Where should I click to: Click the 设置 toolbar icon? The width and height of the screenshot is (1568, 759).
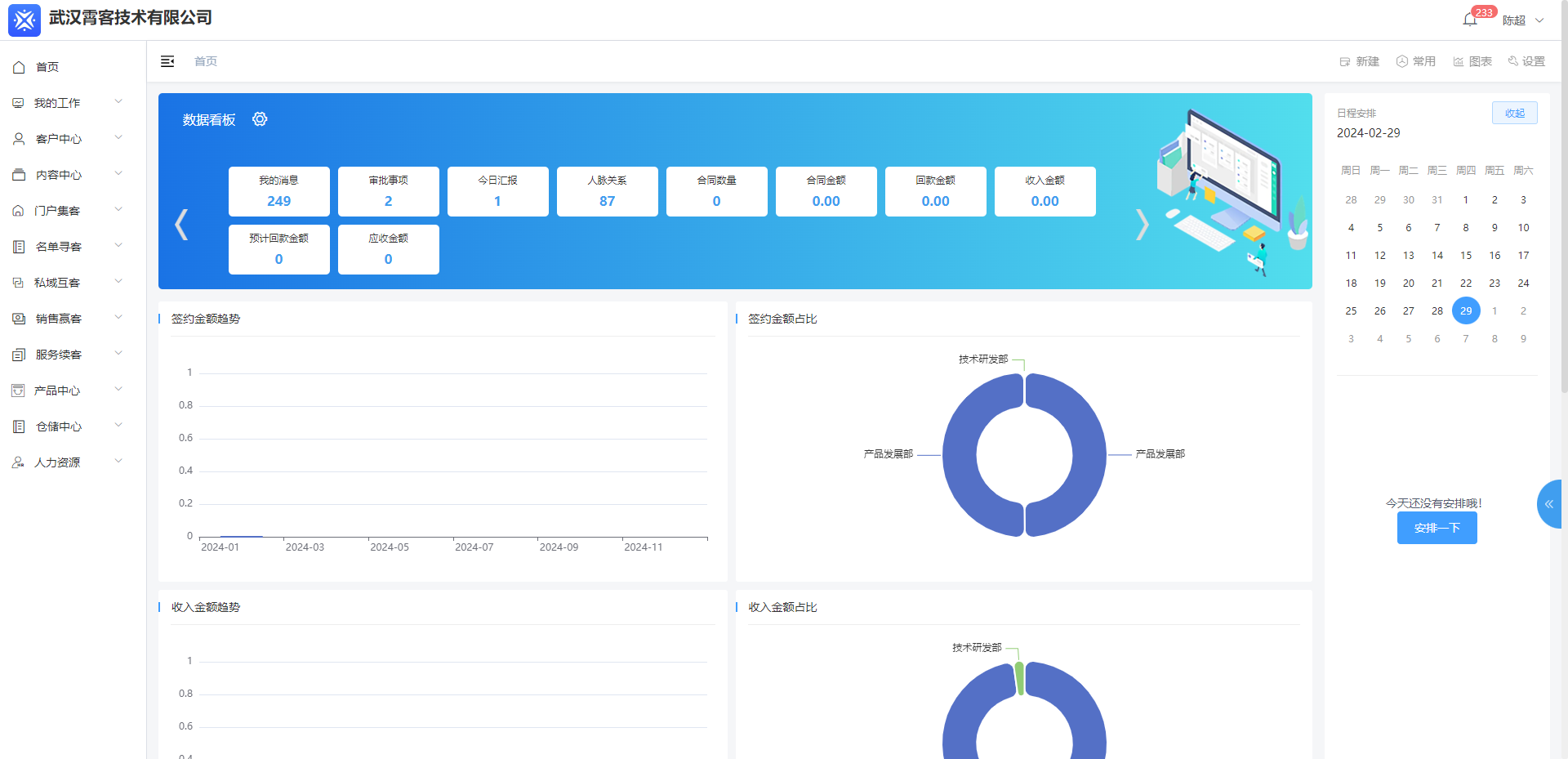[1512, 61]
